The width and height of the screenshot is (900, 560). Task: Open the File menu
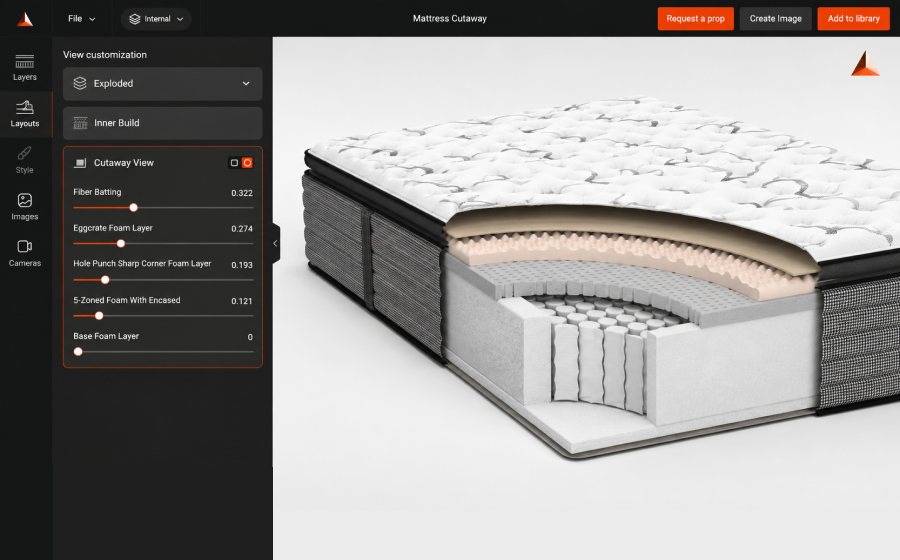coord(82,19)
